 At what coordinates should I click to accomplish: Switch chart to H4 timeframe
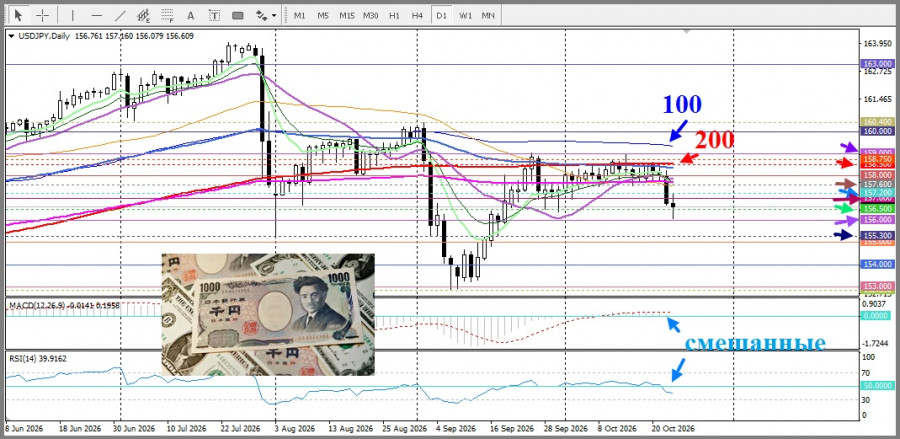418,15
